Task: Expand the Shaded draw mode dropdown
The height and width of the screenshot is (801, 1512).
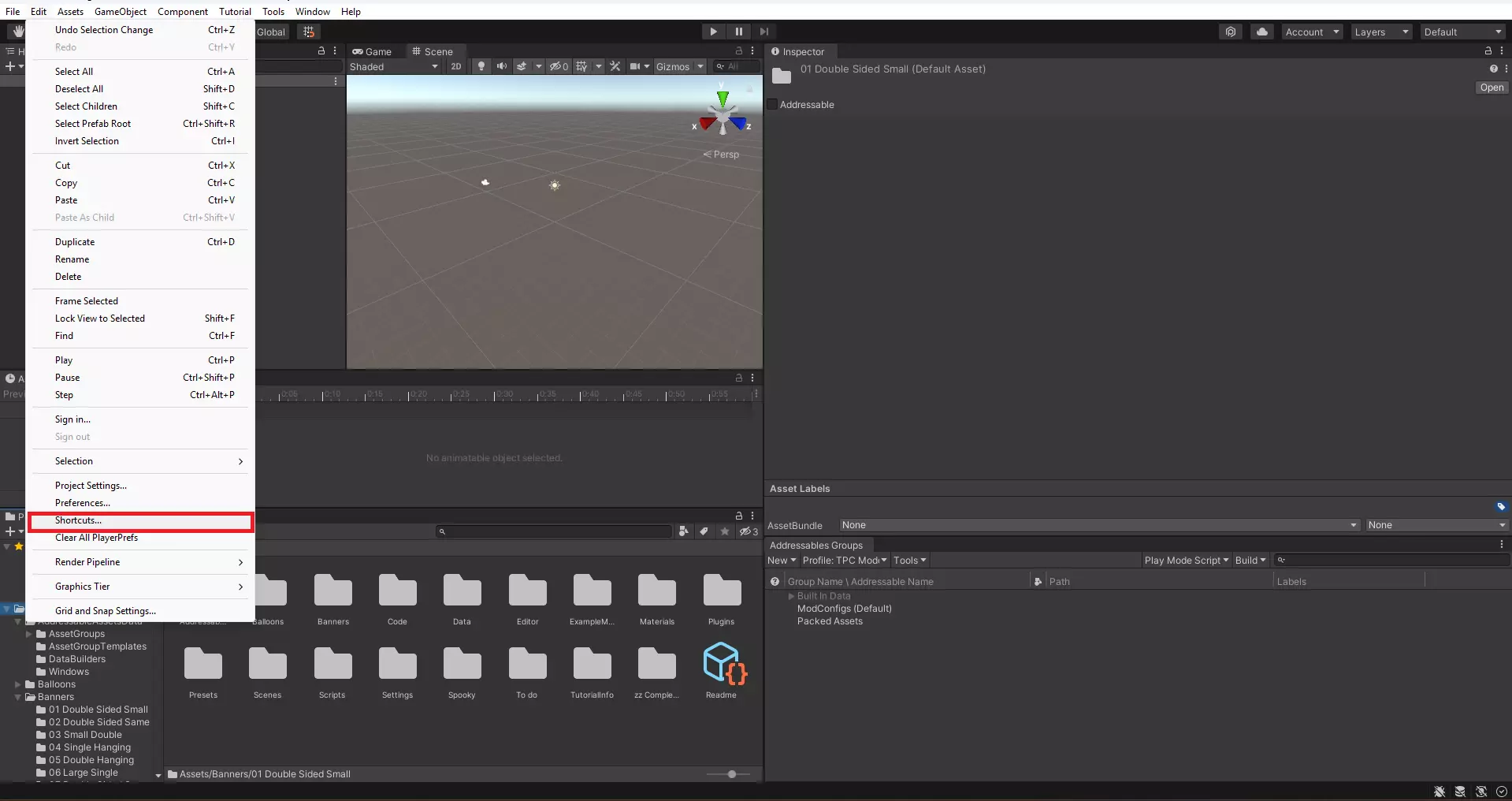Action: 393,66
